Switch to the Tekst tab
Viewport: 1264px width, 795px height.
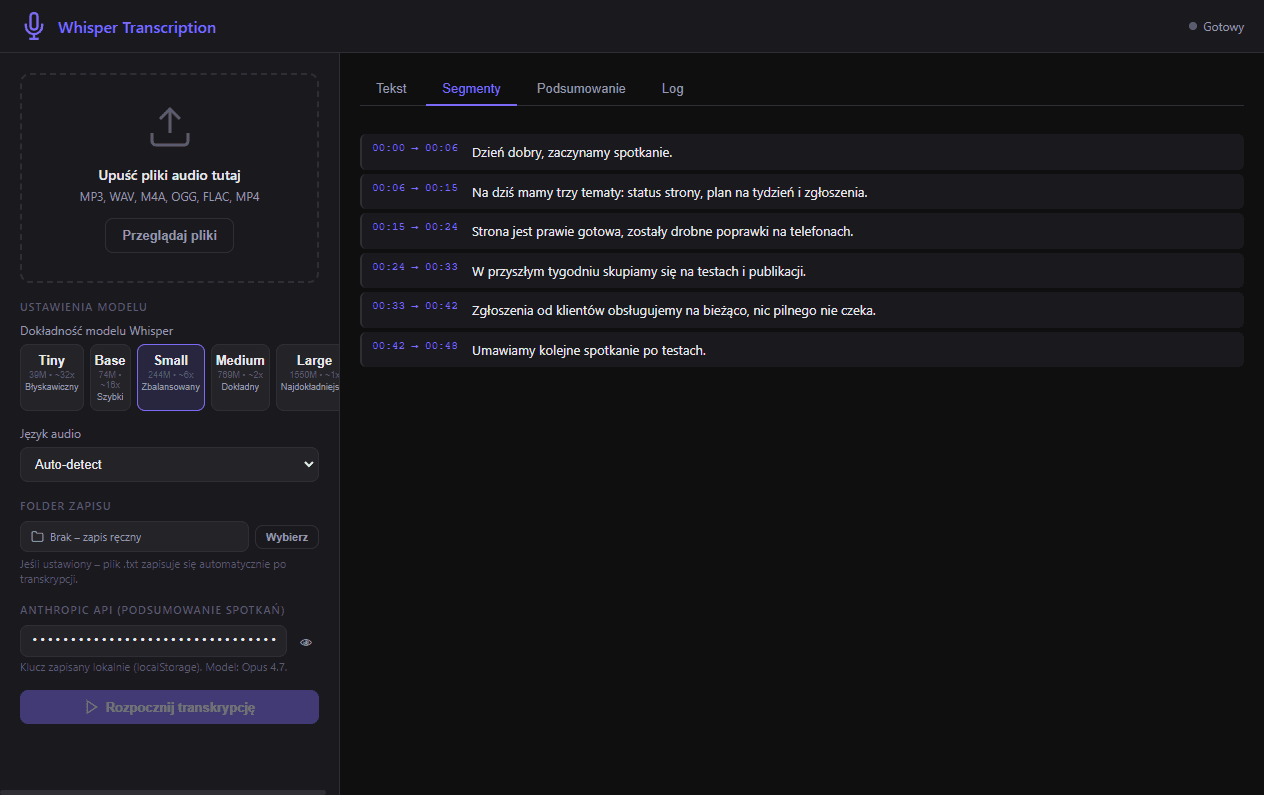[391, 88]
